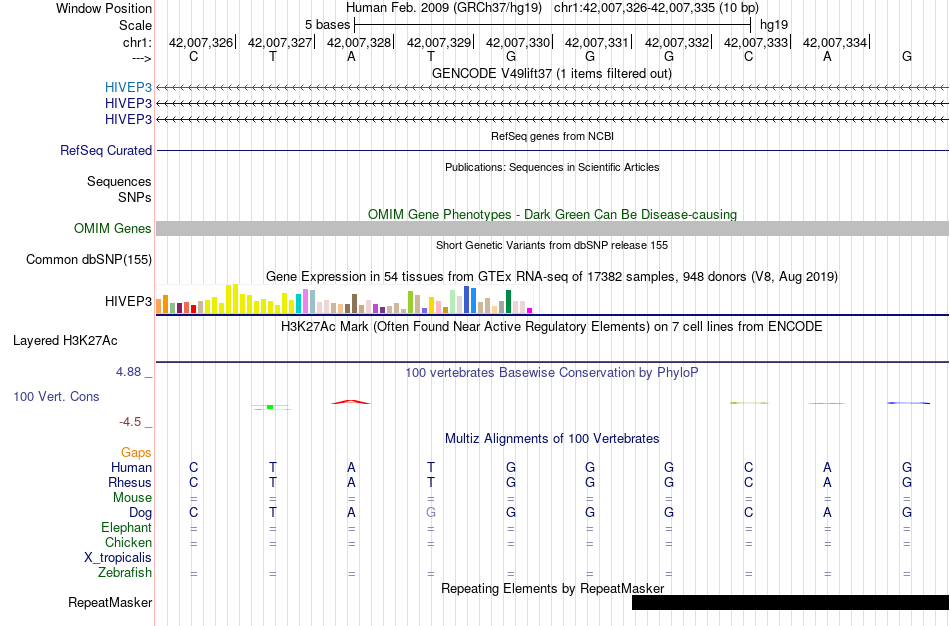Click the RefSeq Curated intron line
The height and width of the screenshot is (626, 950).
pyautogui.click(x=552, y=150)
